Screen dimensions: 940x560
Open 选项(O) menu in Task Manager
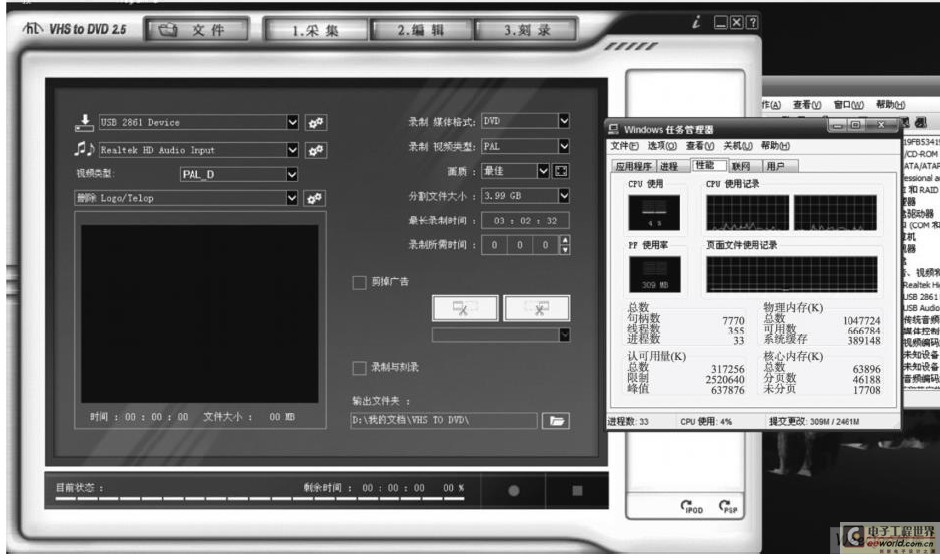click(x=662, y=146)
